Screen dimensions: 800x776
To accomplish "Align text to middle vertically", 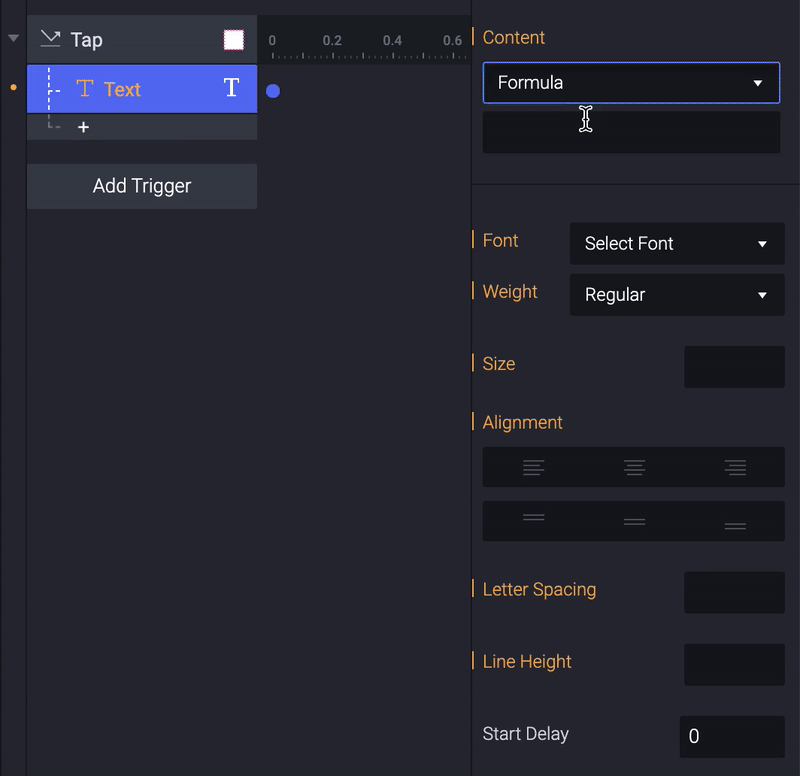I will pos(634,521).
